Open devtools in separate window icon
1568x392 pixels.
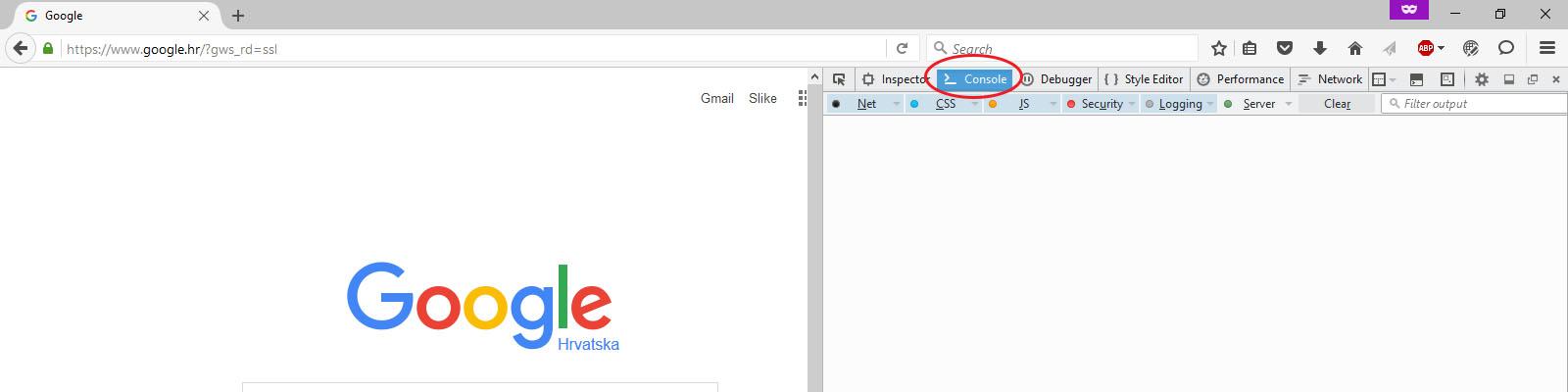1533,79
